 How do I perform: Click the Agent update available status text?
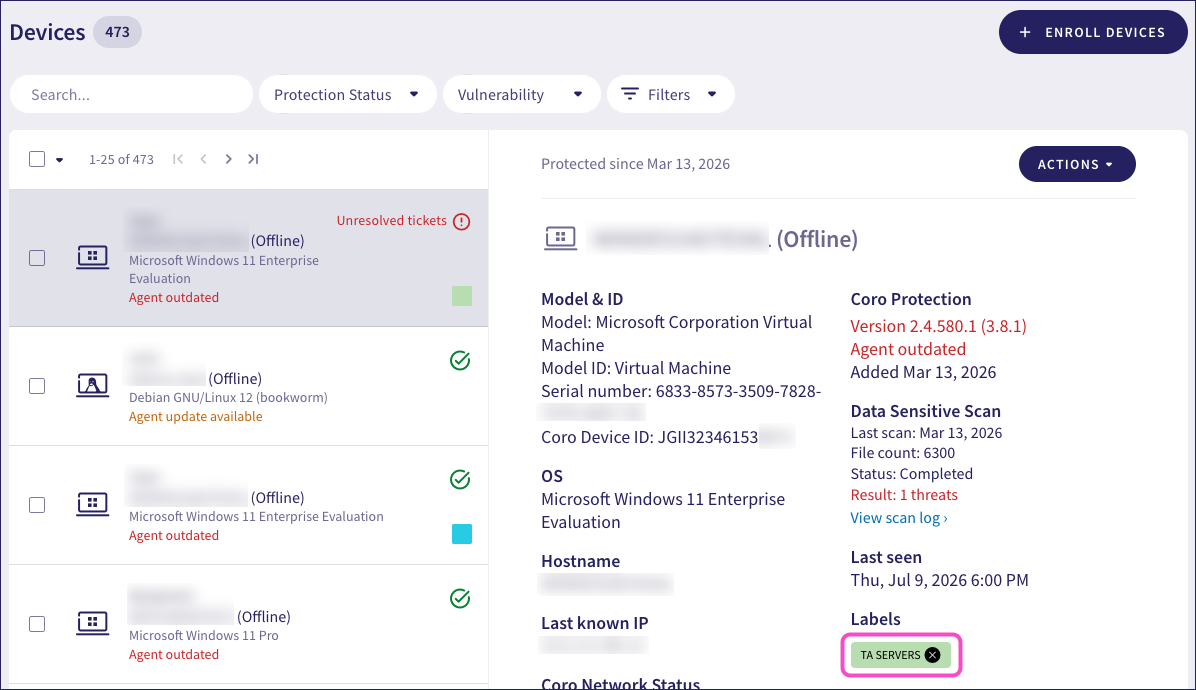pos(195,416)
